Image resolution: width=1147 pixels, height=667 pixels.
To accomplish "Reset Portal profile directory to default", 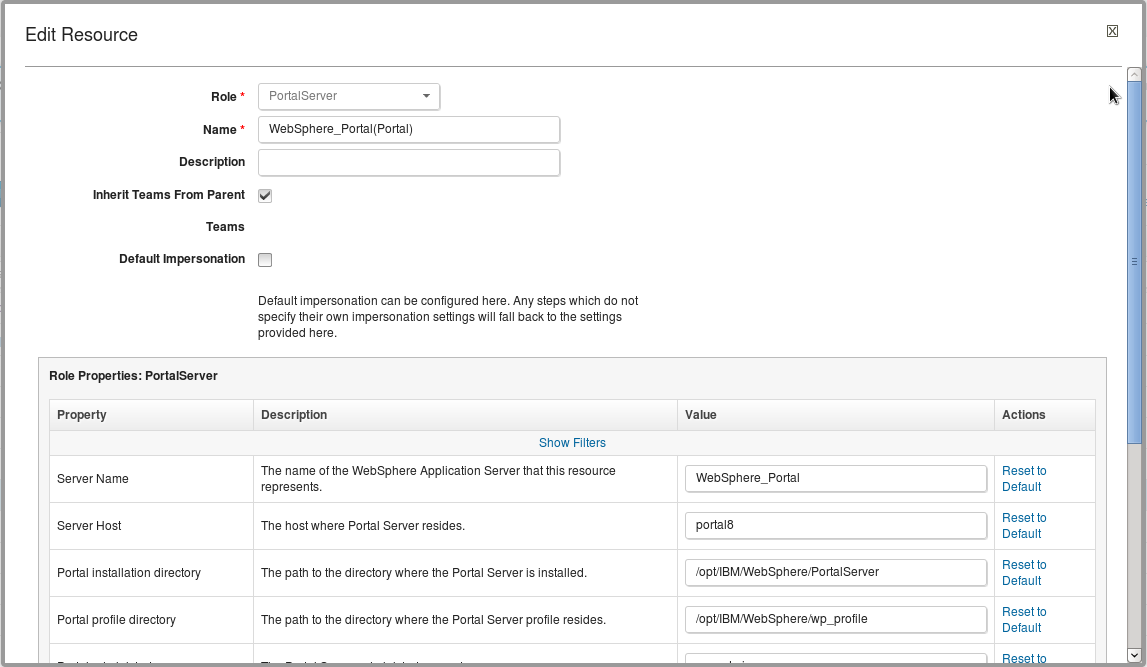I will (1024, 620).
